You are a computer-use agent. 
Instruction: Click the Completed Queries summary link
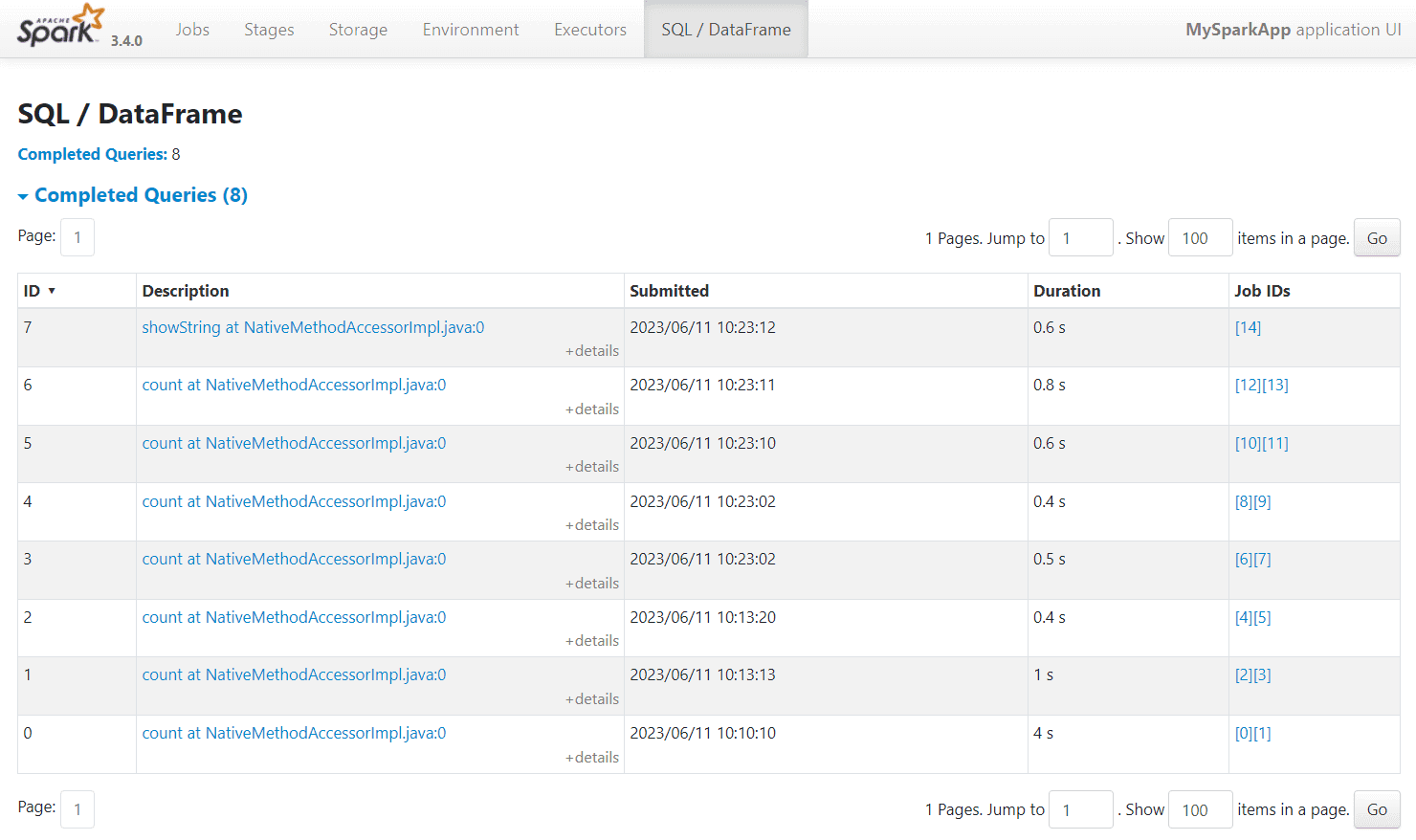coord(93,154)
